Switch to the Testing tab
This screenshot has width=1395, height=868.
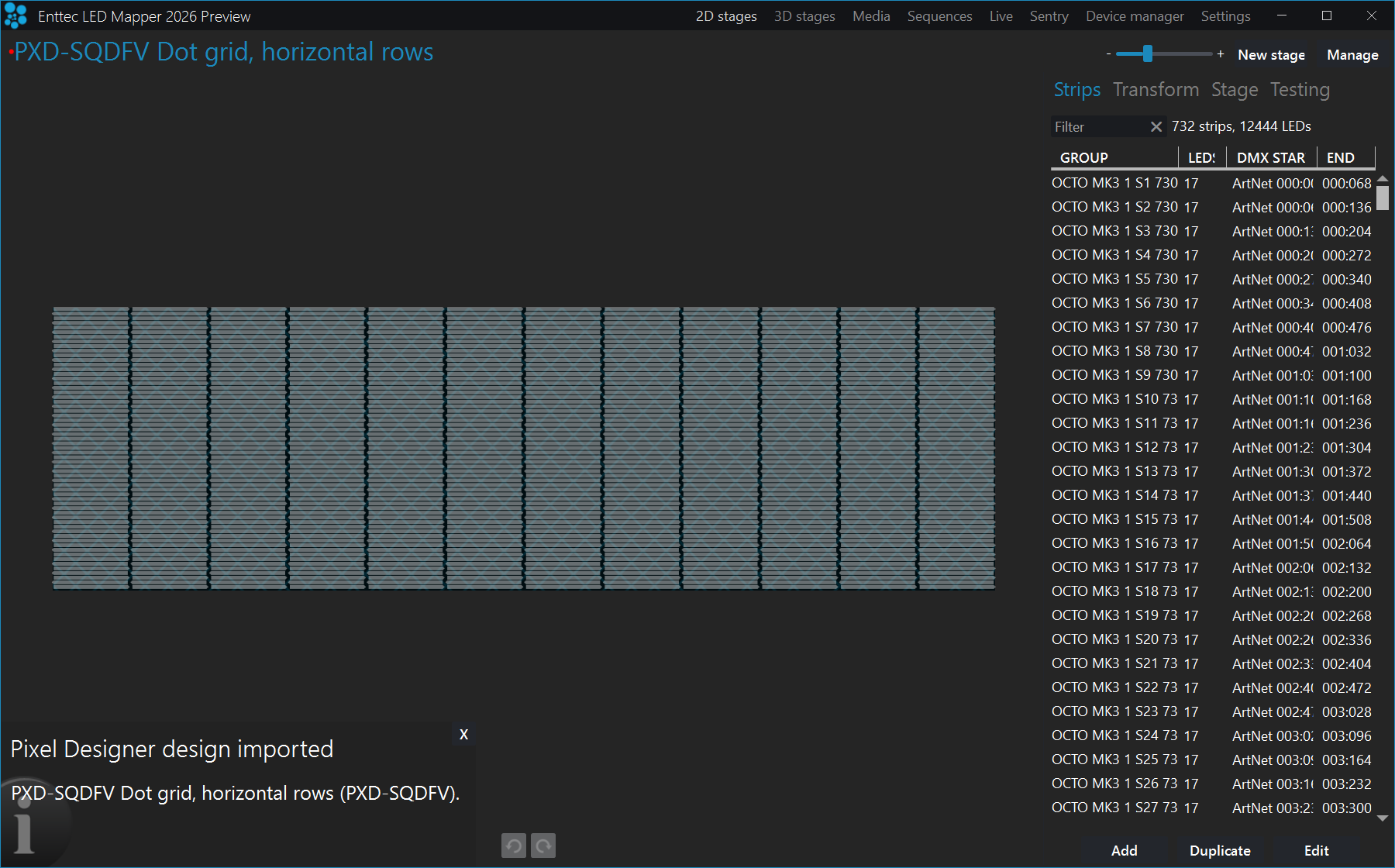1300,90
